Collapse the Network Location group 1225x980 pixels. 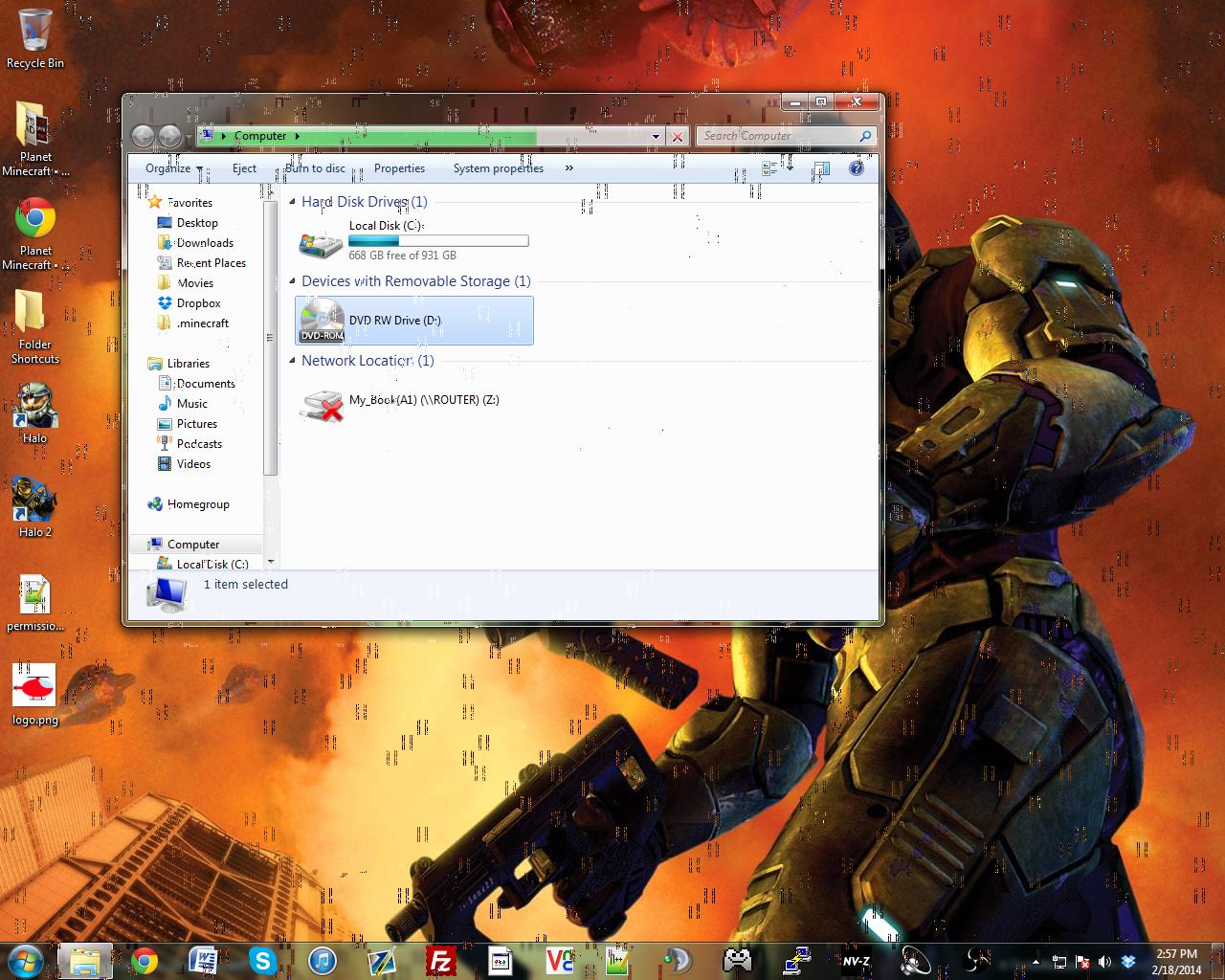click(x=293, y=361)
